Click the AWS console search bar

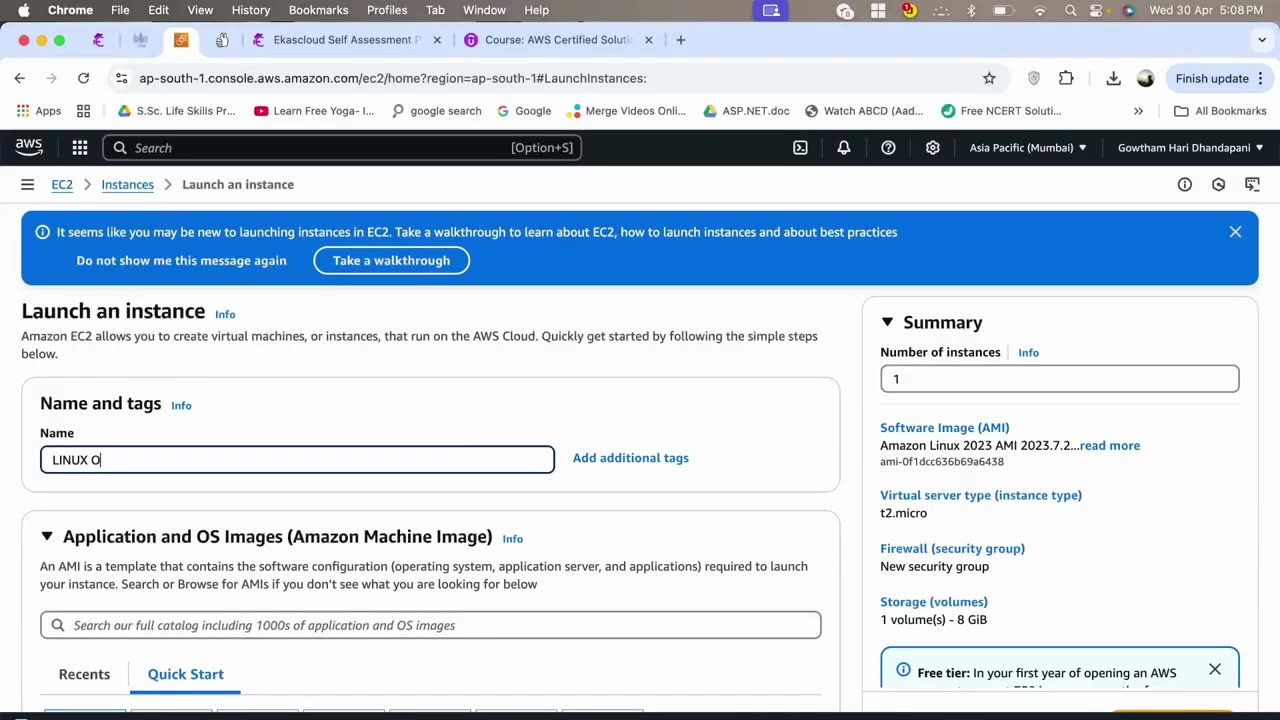click(x=342, y=148)
